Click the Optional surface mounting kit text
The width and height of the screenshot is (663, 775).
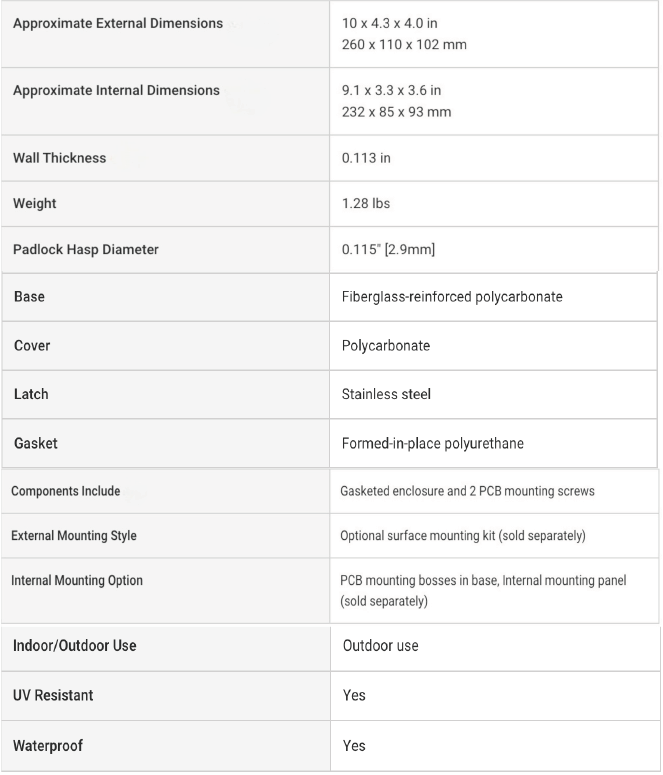coord(463,536)
